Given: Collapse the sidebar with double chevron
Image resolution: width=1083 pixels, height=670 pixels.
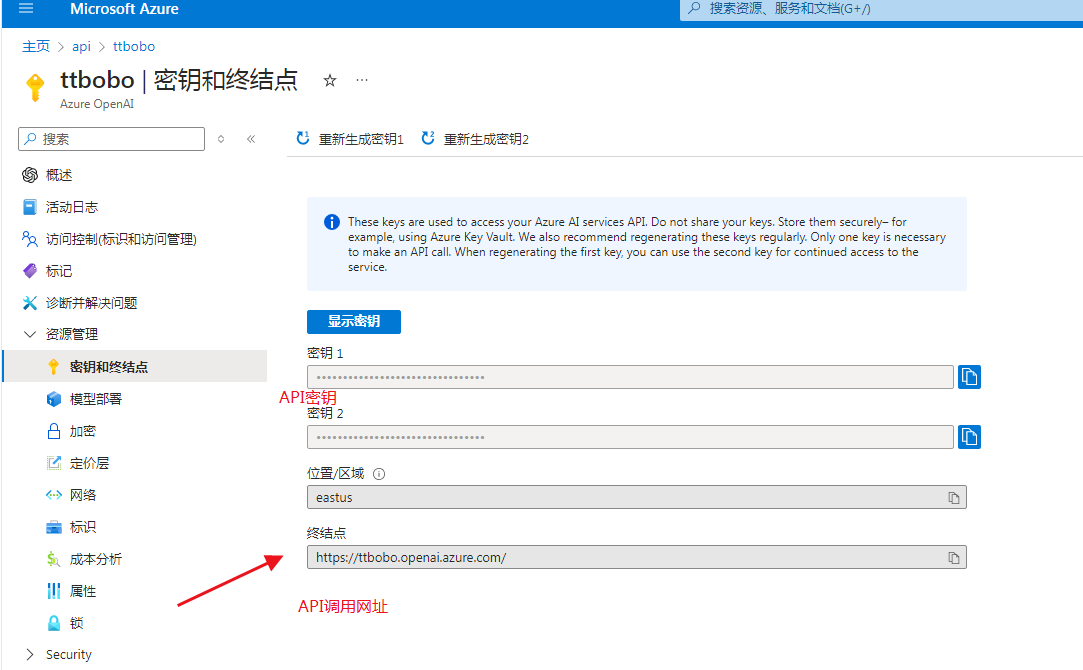Looking at the screenshot, I should coord(251,139).
